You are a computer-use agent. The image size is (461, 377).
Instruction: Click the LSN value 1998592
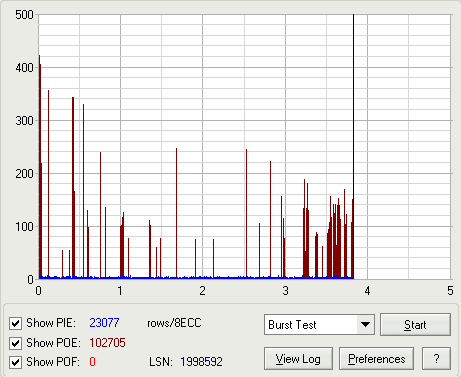(x=201, y=362)
